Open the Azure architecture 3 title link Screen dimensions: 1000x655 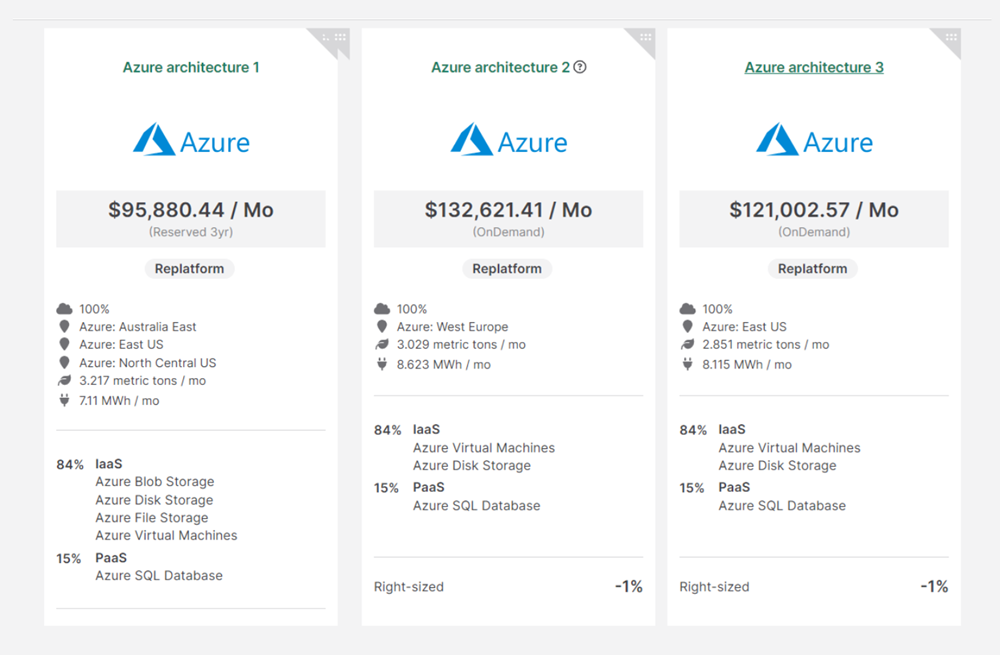814,67
